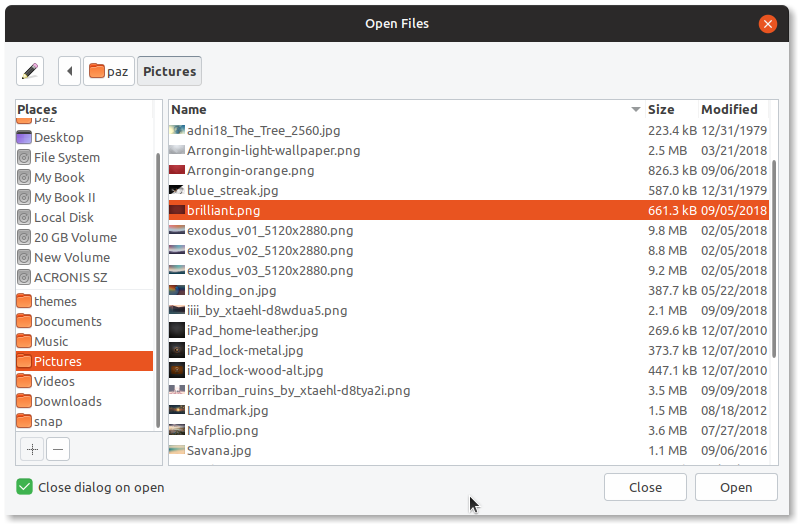Open Documents bookmark folder

tap(84, 322)
